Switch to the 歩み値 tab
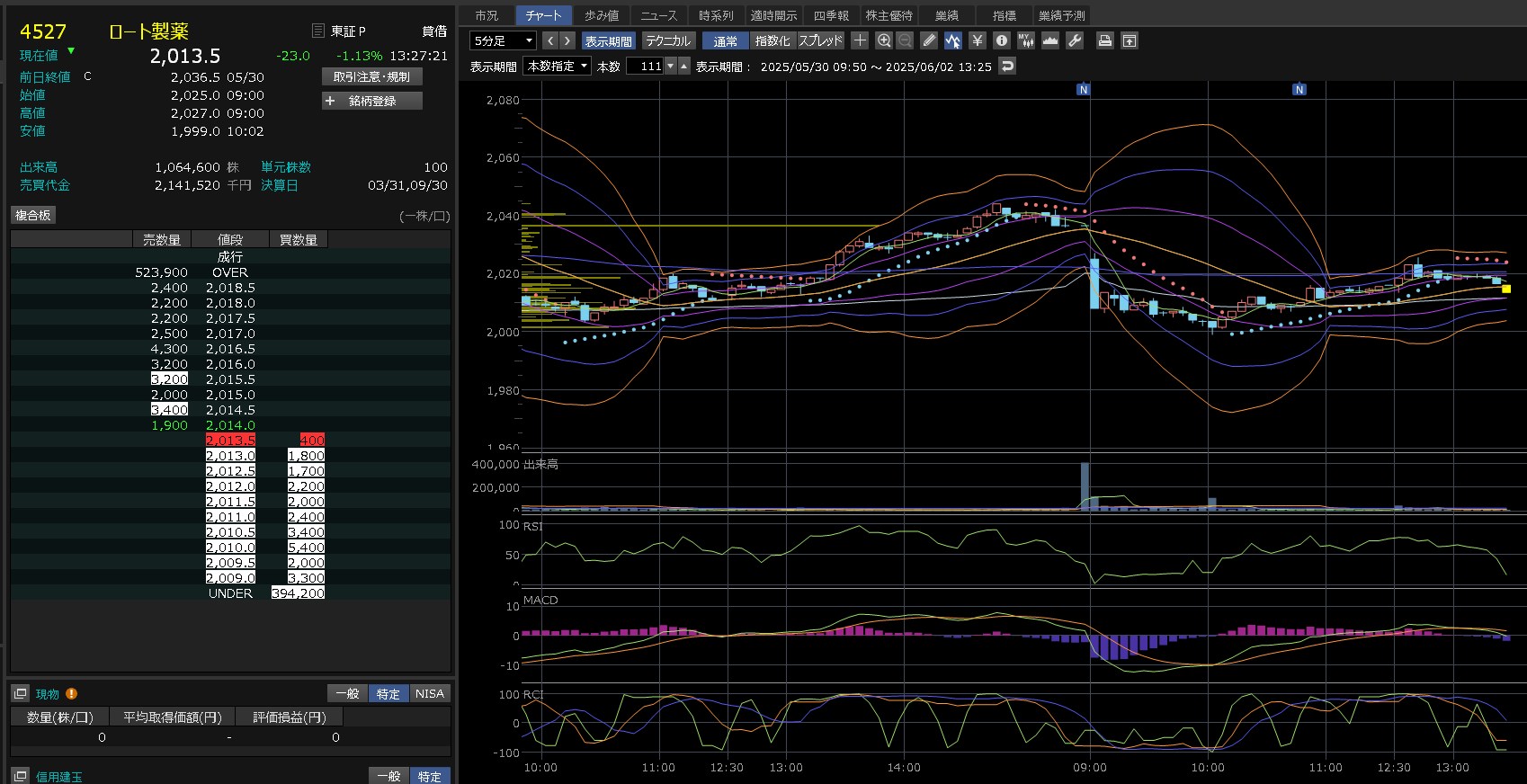1527x784 pixels. tap(601, 15)
